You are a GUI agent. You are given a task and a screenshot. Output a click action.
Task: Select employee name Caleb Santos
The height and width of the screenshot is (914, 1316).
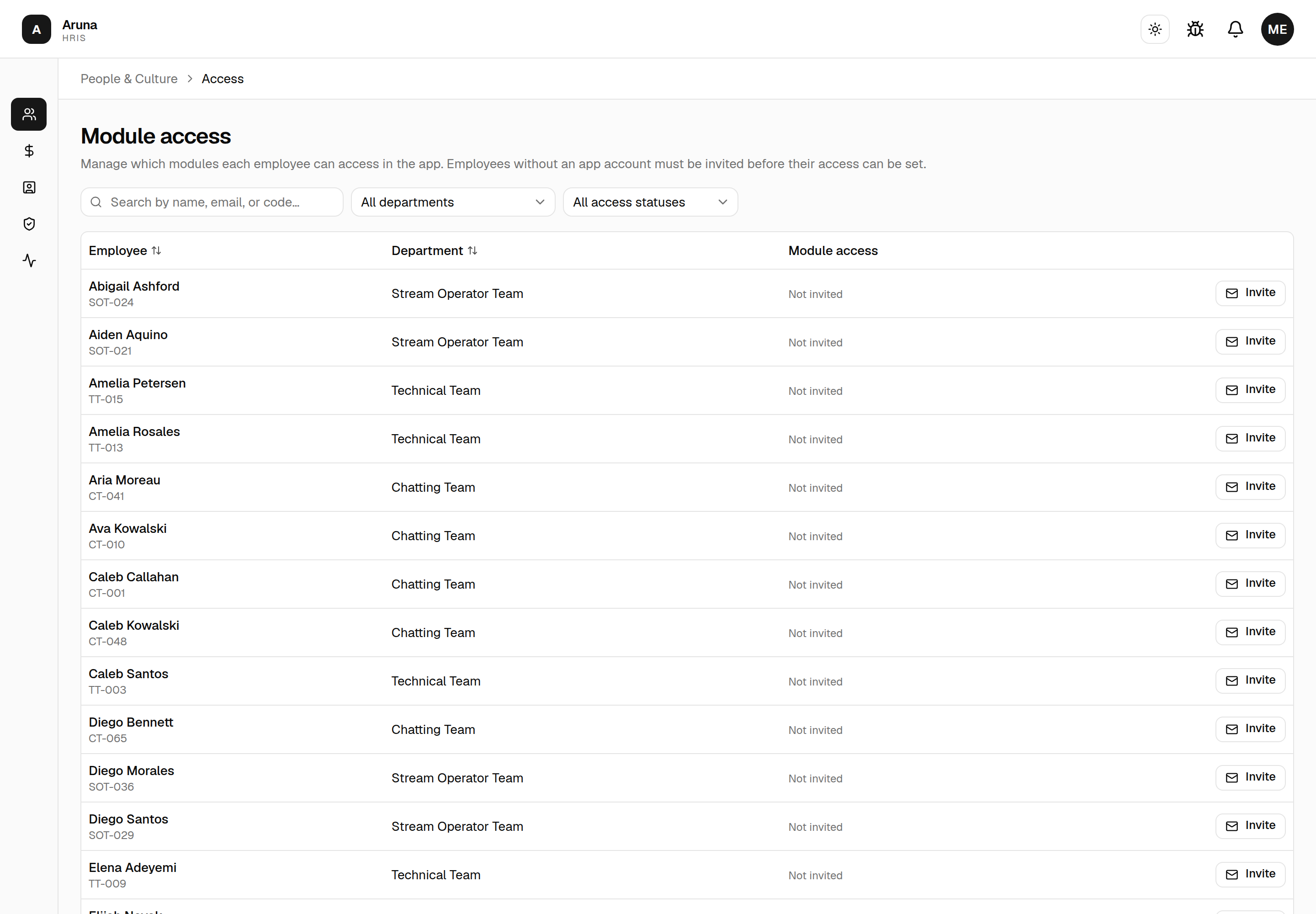click(x=129, y=674)
